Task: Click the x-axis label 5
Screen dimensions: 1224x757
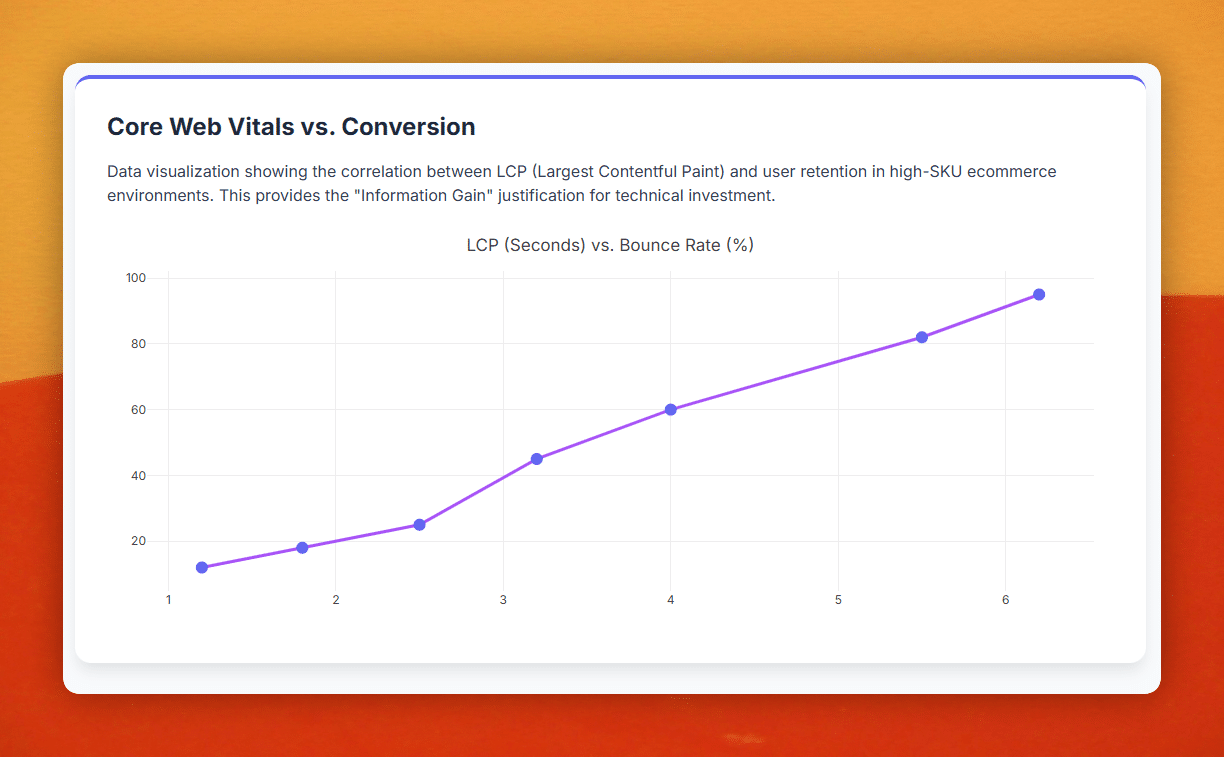Action: 838,600
